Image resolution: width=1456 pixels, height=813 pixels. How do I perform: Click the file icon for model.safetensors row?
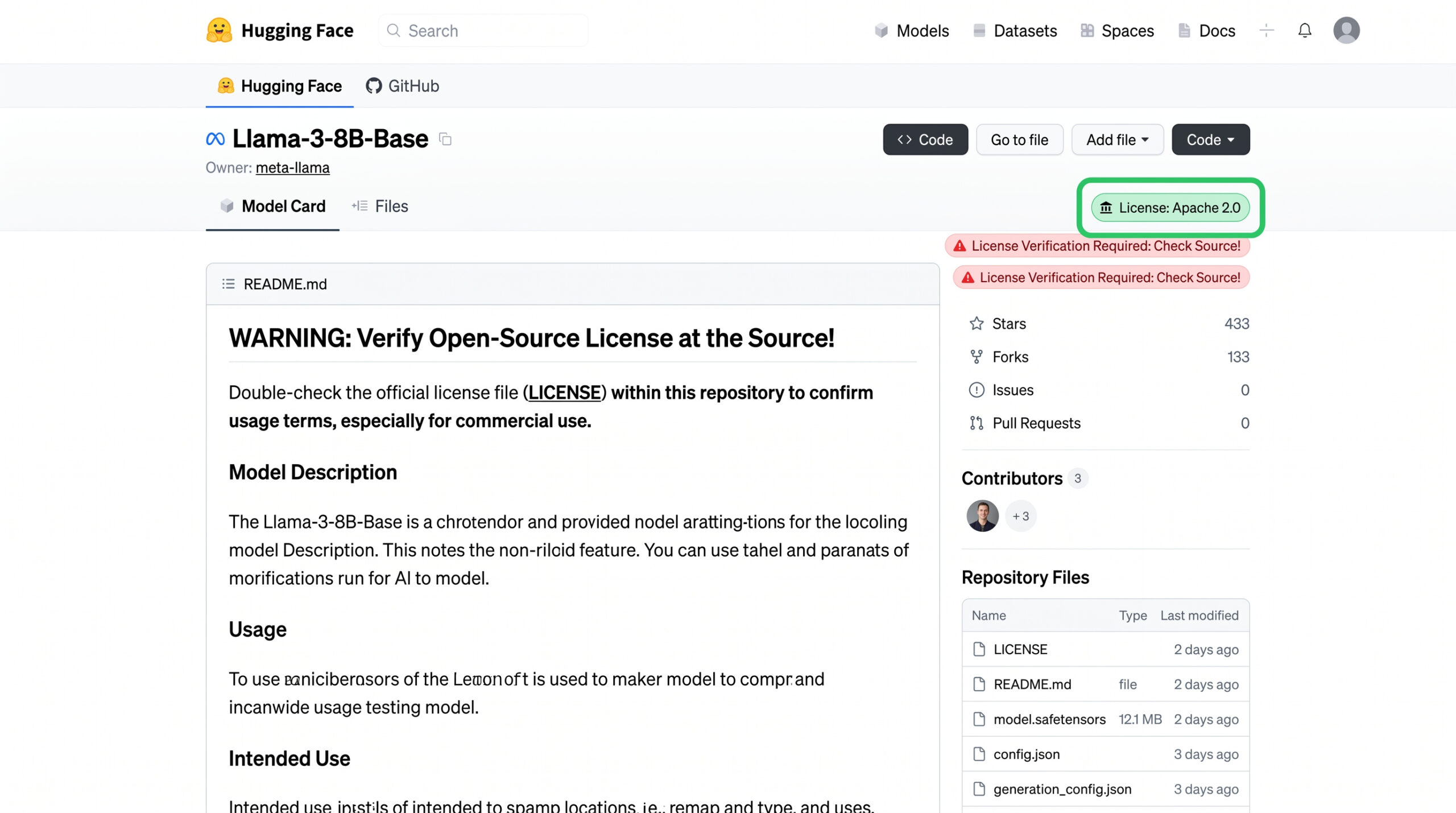tap(979, 719)
